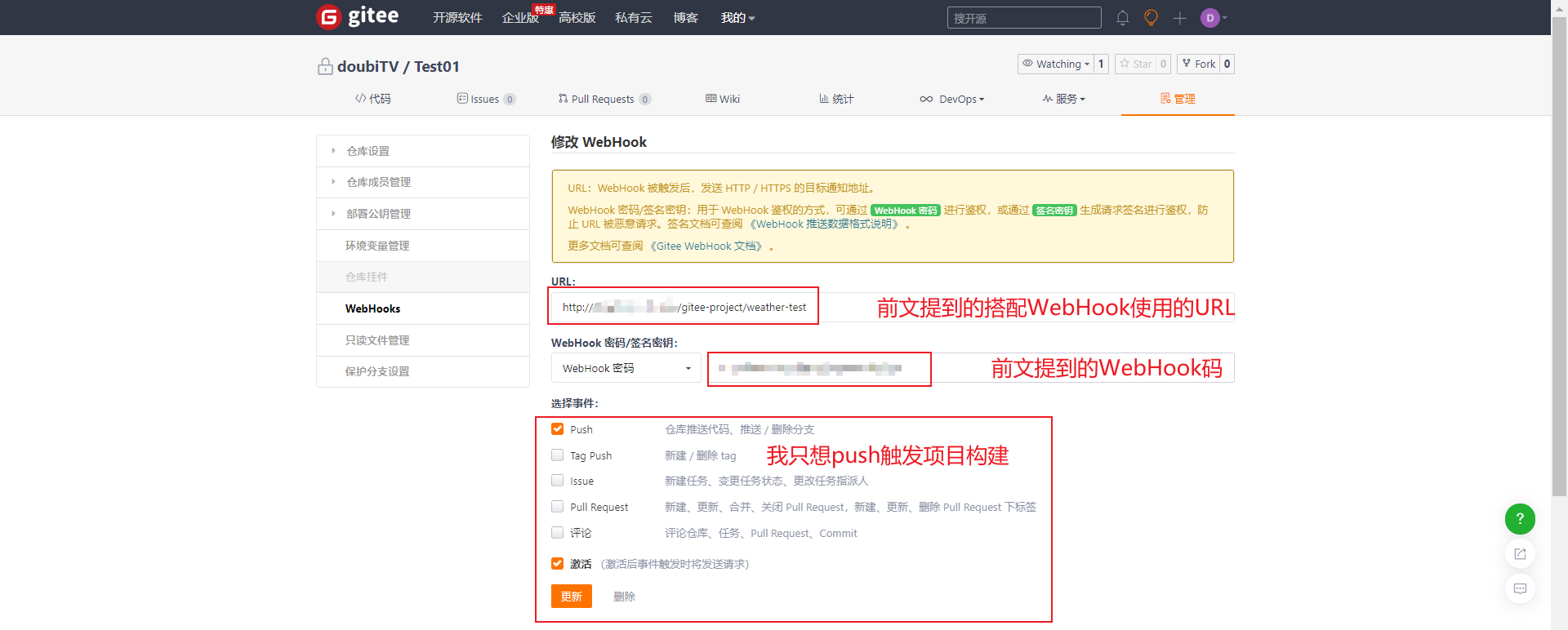
Task: Uncheck the Push event checkbox
Action: (558, 429)
